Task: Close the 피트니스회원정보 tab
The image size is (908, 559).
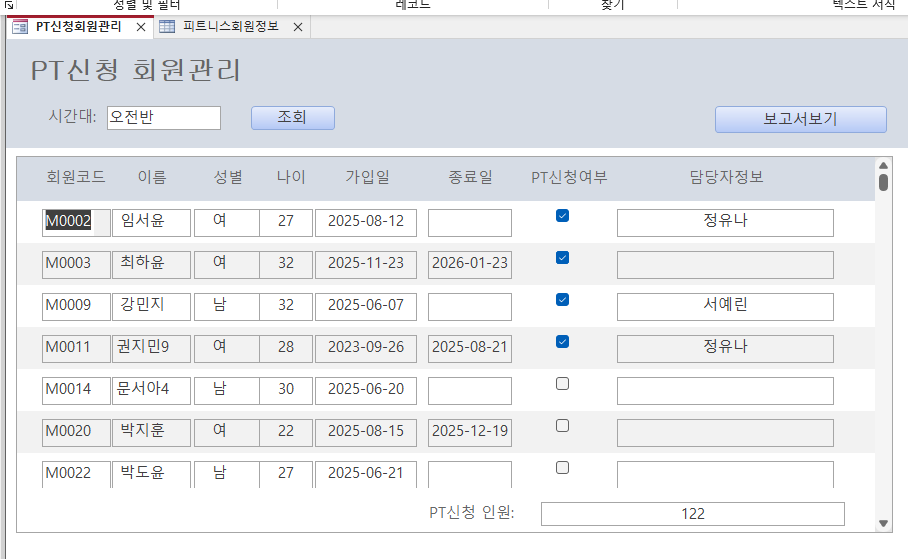Action: (297, 27)
